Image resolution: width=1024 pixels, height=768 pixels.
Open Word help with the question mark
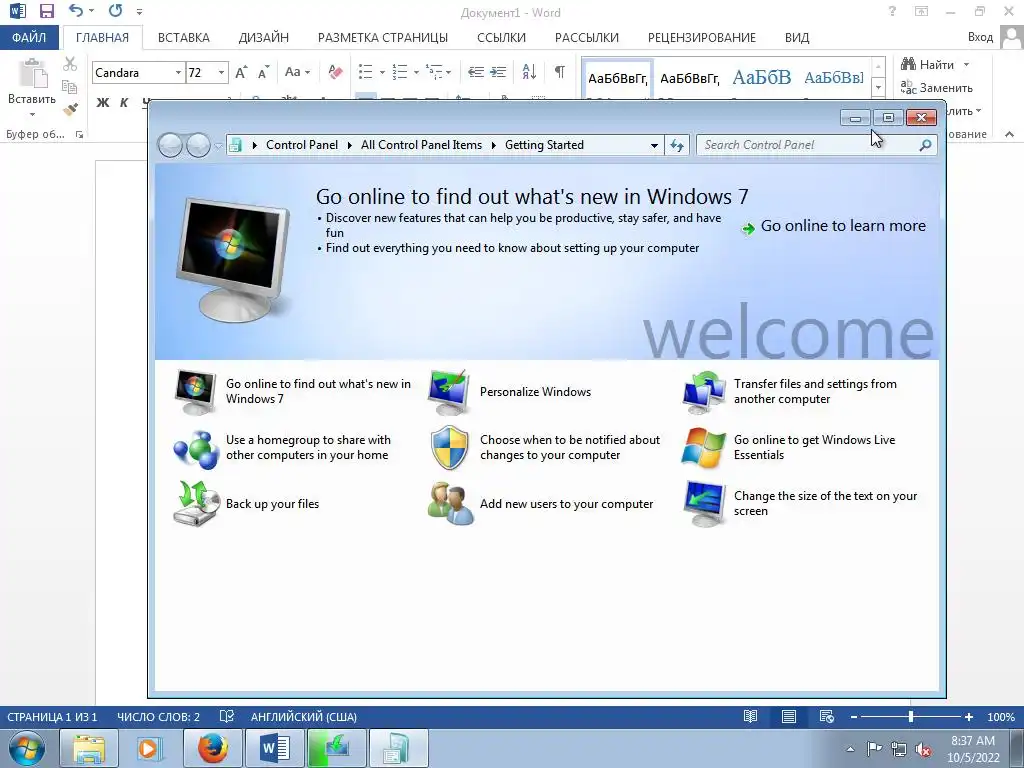click(x=892, y=11)
